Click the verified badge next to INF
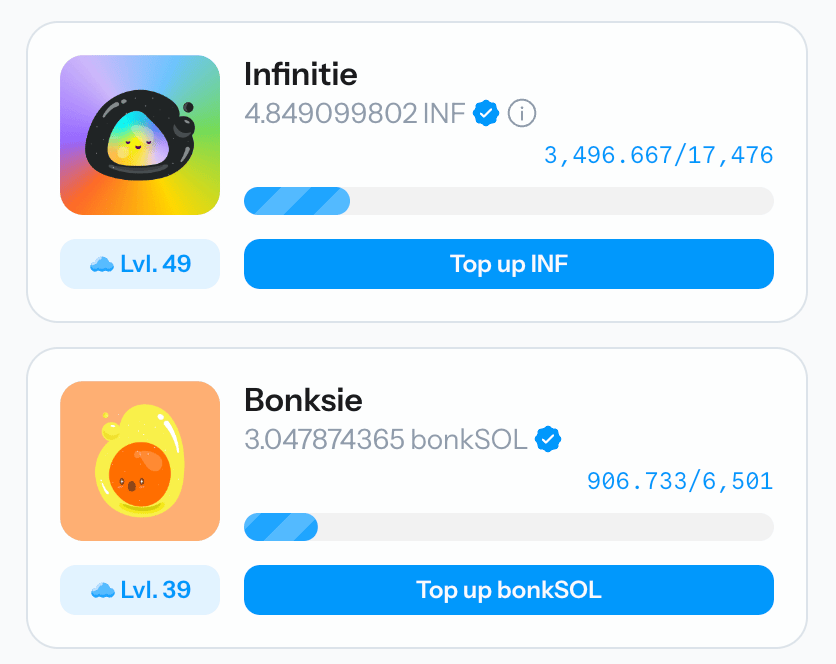The image size is (836, 664). click(x=486, y=114)
